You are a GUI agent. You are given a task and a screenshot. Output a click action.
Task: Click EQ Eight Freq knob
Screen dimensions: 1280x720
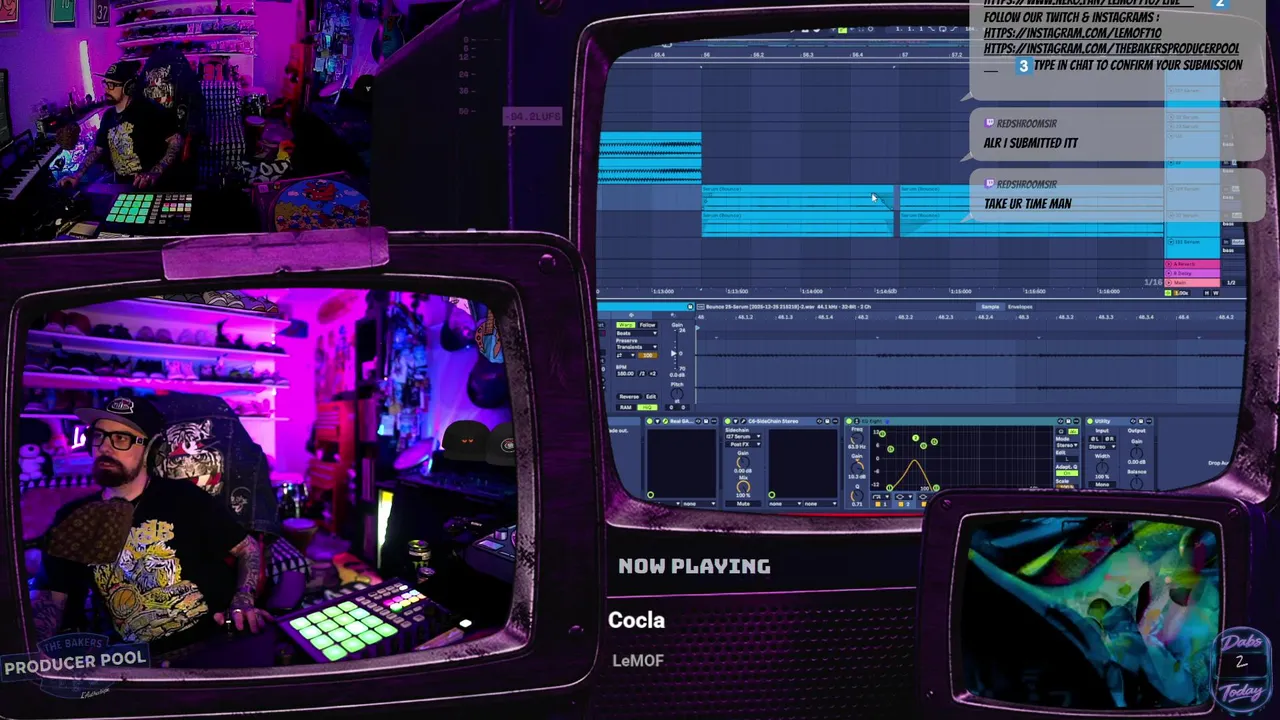[857, 439]
